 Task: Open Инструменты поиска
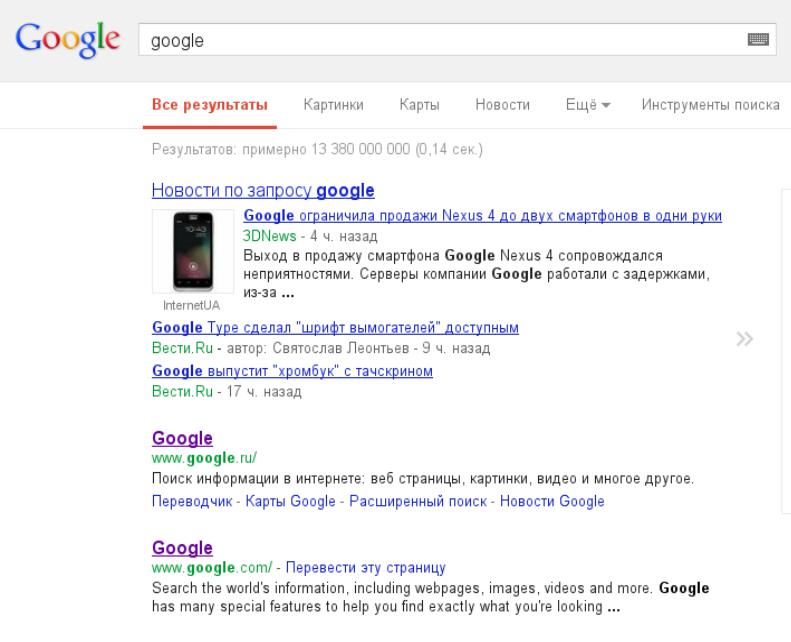point(710,105)
